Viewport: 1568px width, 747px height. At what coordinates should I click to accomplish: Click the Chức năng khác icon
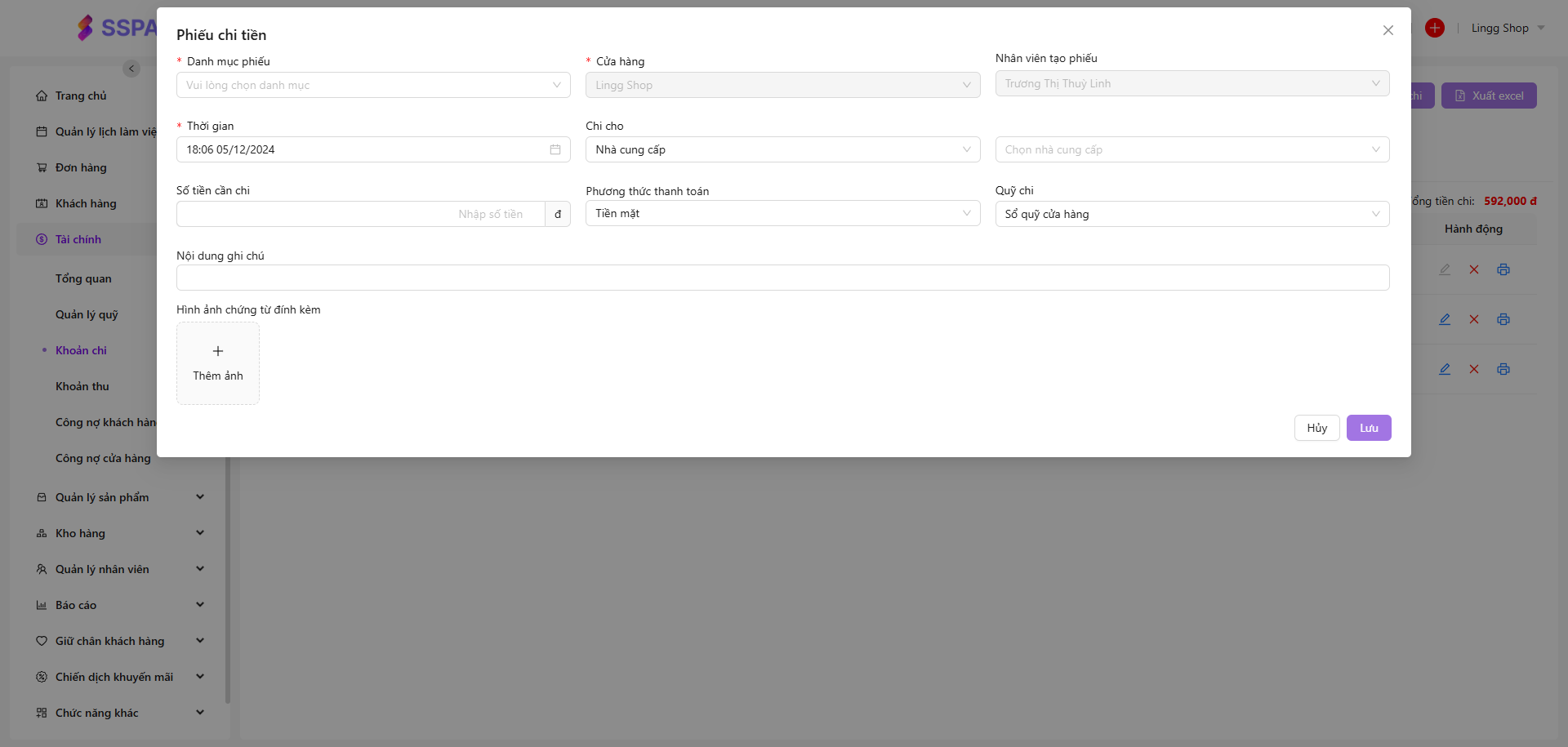[42, 713]
